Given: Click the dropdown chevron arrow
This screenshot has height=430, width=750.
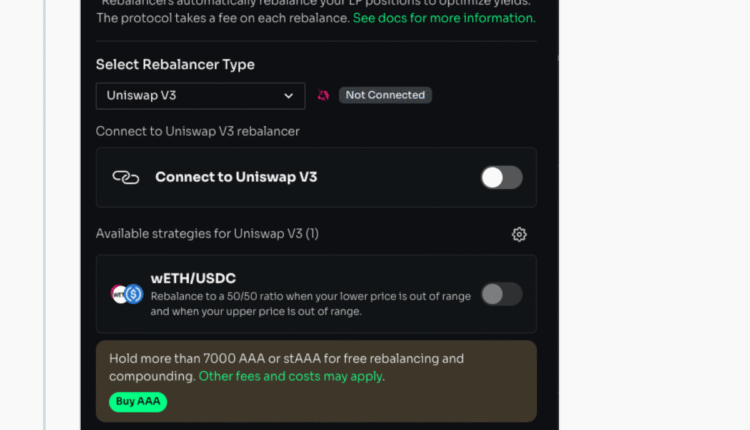Looking at the screenshot, I should 289,95.
